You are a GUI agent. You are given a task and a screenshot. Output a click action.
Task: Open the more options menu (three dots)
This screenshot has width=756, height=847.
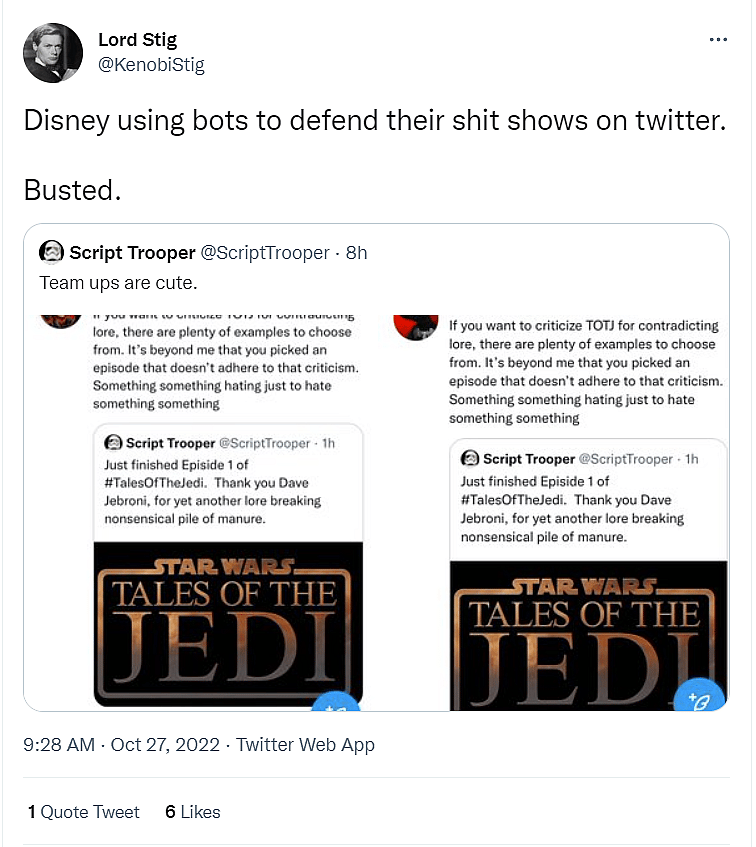point(718,40)
